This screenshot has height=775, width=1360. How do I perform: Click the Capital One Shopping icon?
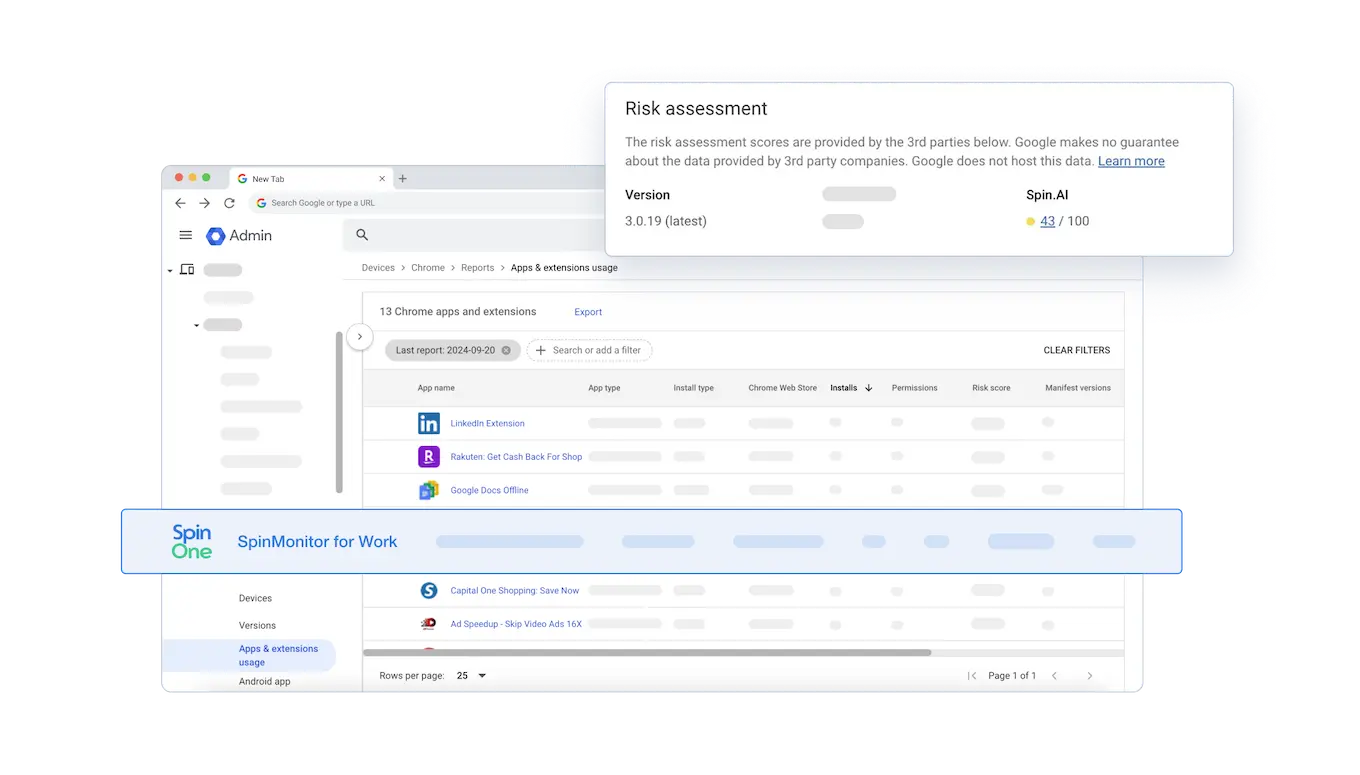pyautogui.click(x=429, y=590)
